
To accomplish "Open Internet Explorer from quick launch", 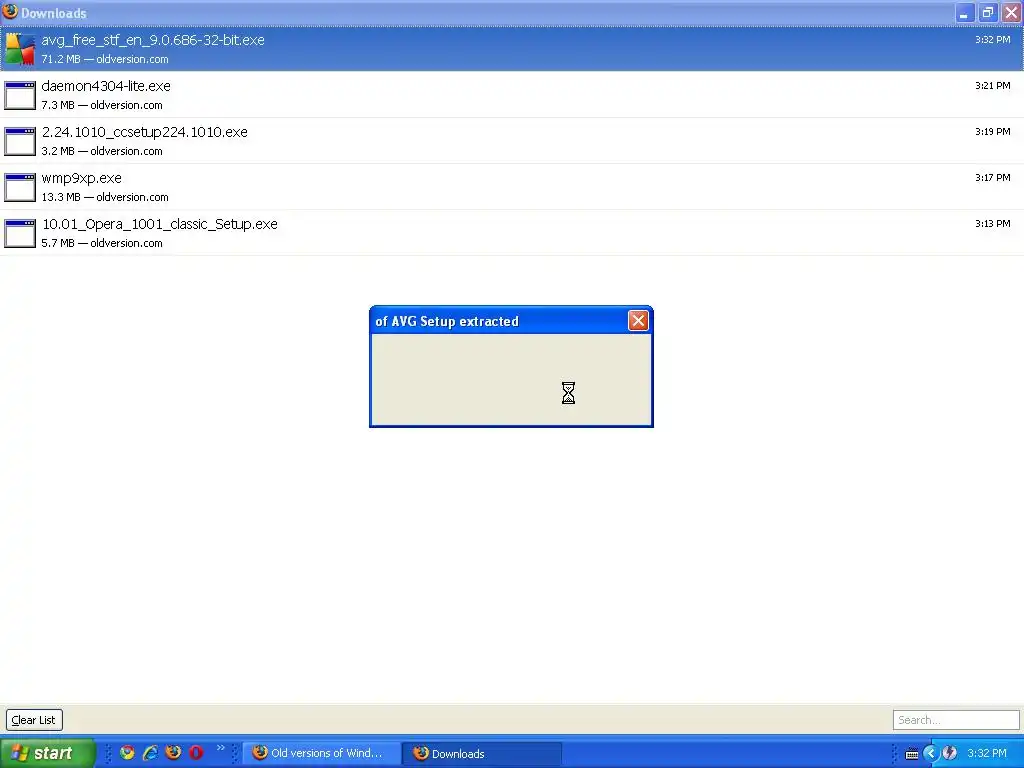I will [x=150, y=752].
